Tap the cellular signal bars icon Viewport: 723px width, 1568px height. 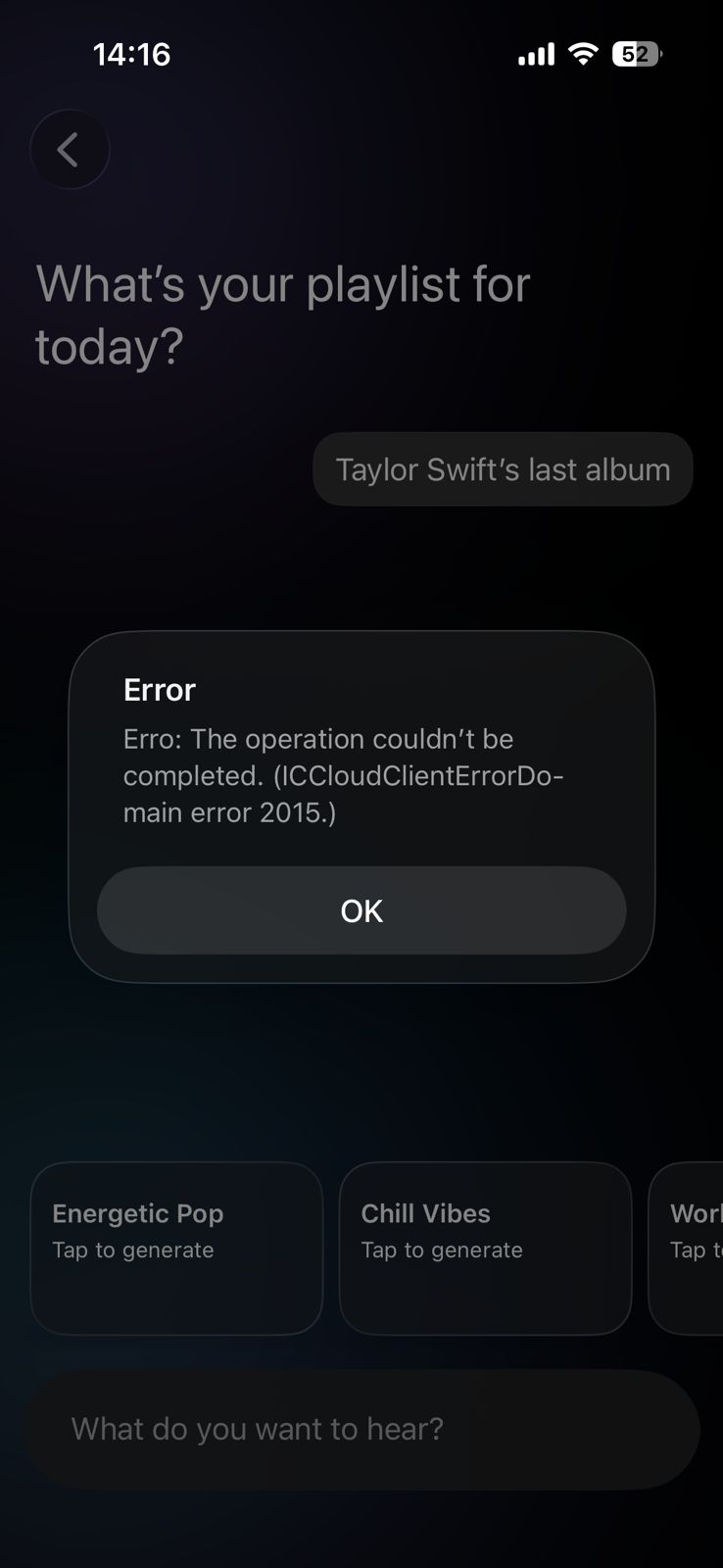[x=536, y=54]
